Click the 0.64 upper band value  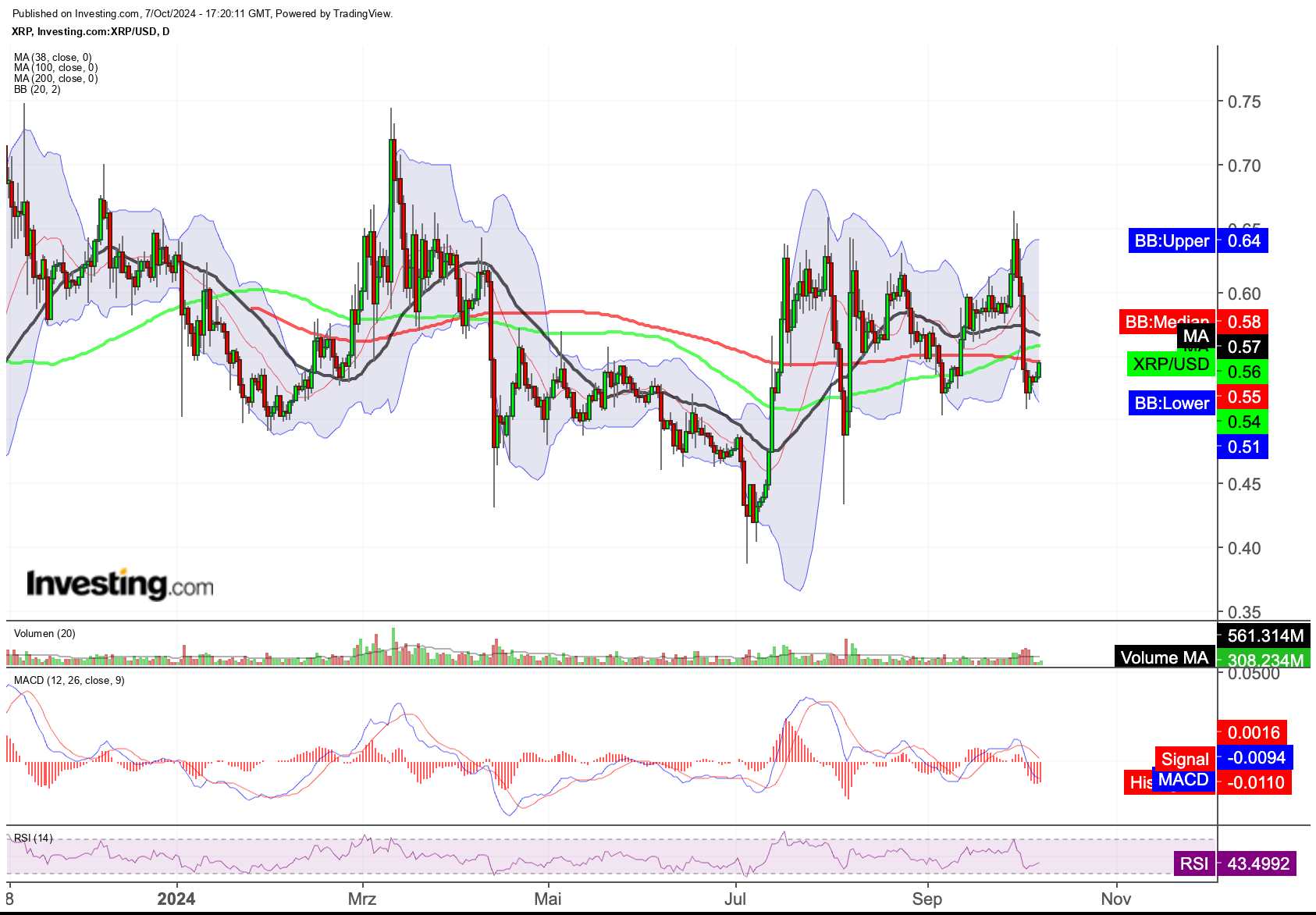click(1243, 240)
